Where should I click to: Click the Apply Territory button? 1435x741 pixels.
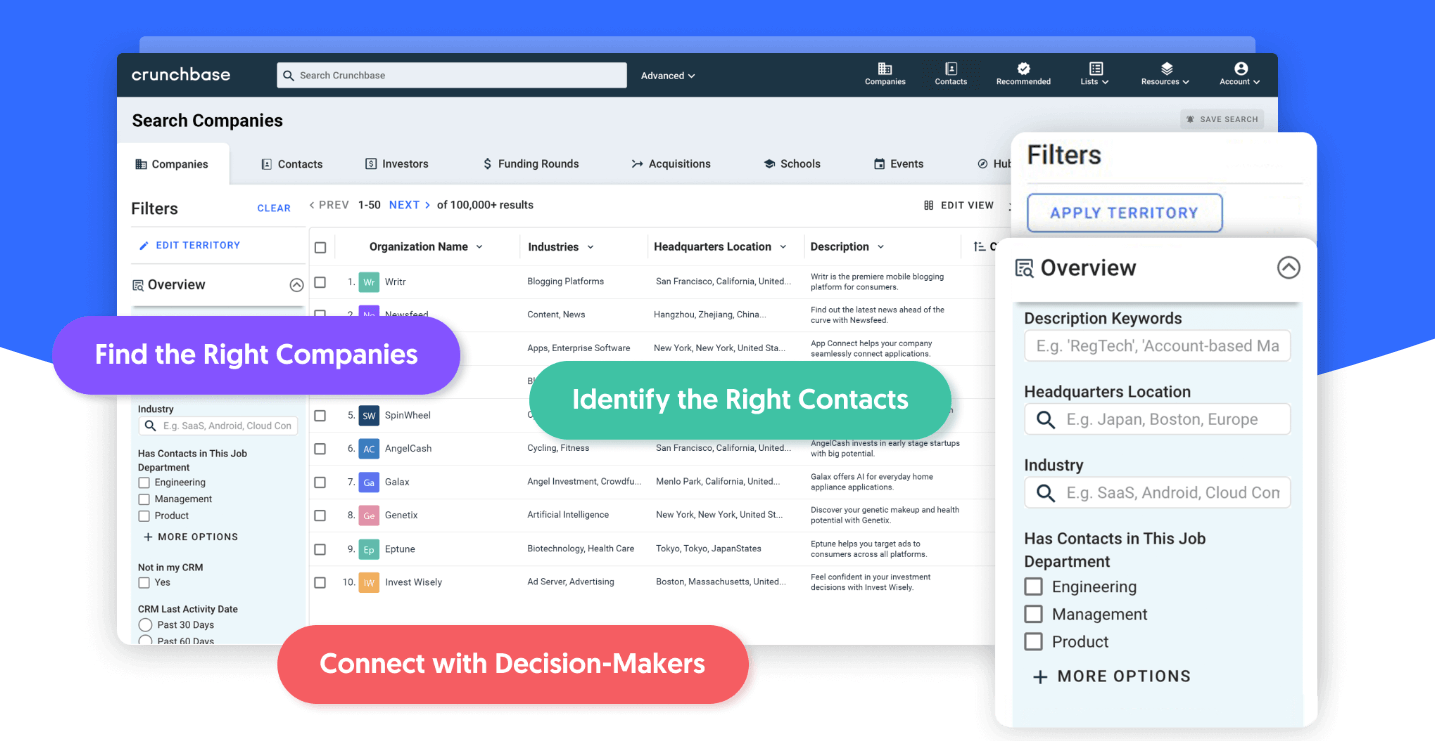[1124, 212]
